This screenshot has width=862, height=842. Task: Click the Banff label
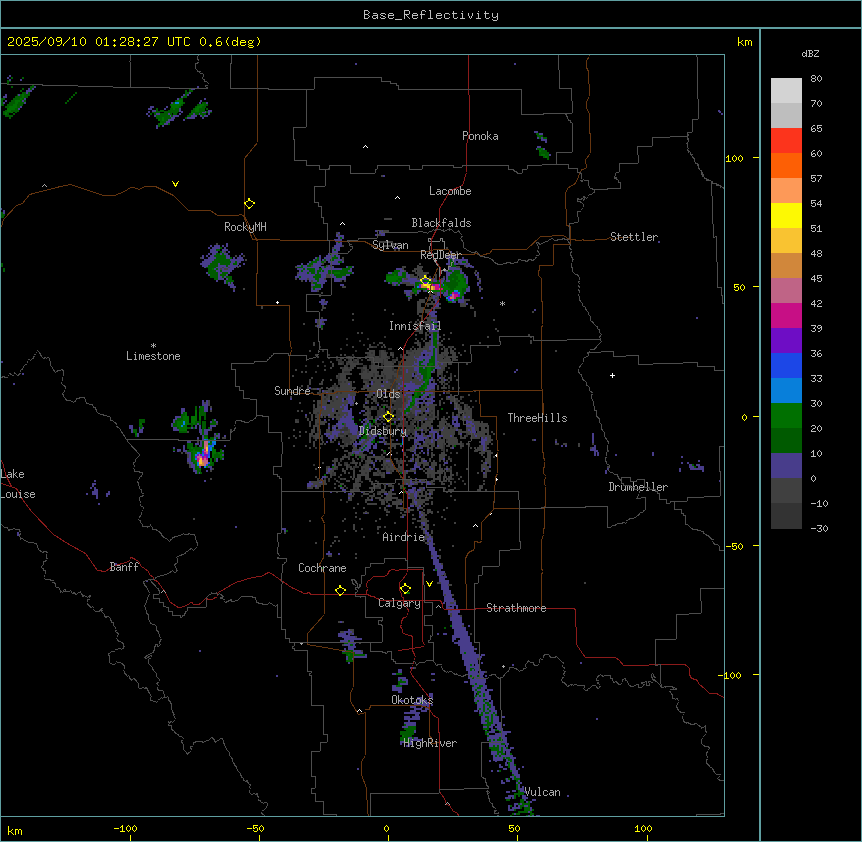coord(124,567)
